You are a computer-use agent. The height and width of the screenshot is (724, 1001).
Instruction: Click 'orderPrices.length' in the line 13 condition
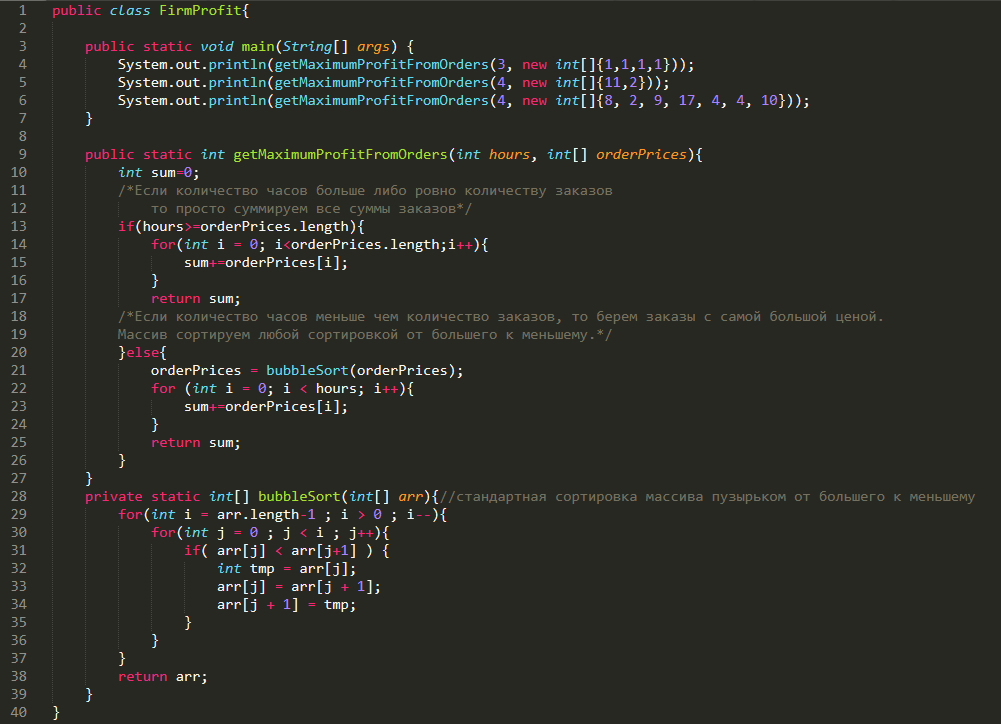click(x=275, y=227)
